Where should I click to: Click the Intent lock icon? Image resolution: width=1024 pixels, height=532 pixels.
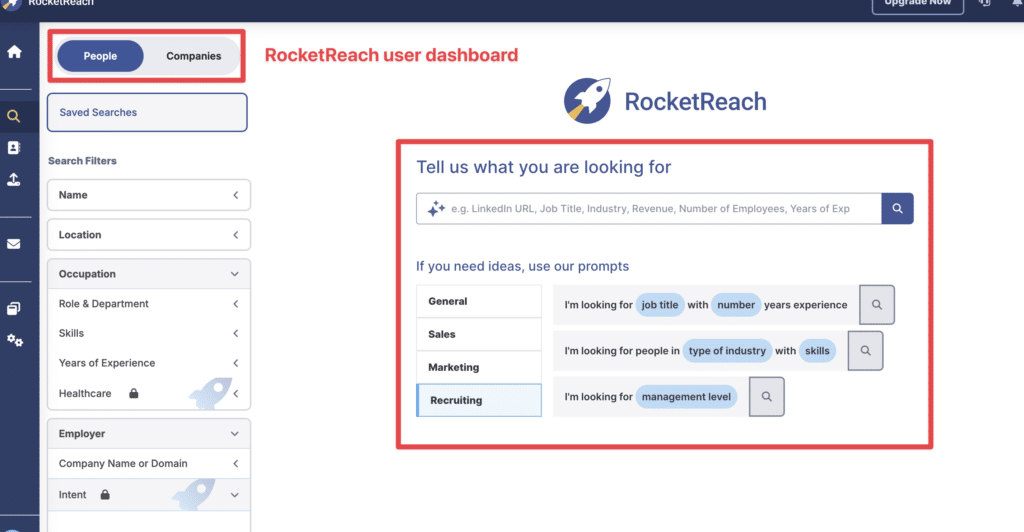point(104,494)
